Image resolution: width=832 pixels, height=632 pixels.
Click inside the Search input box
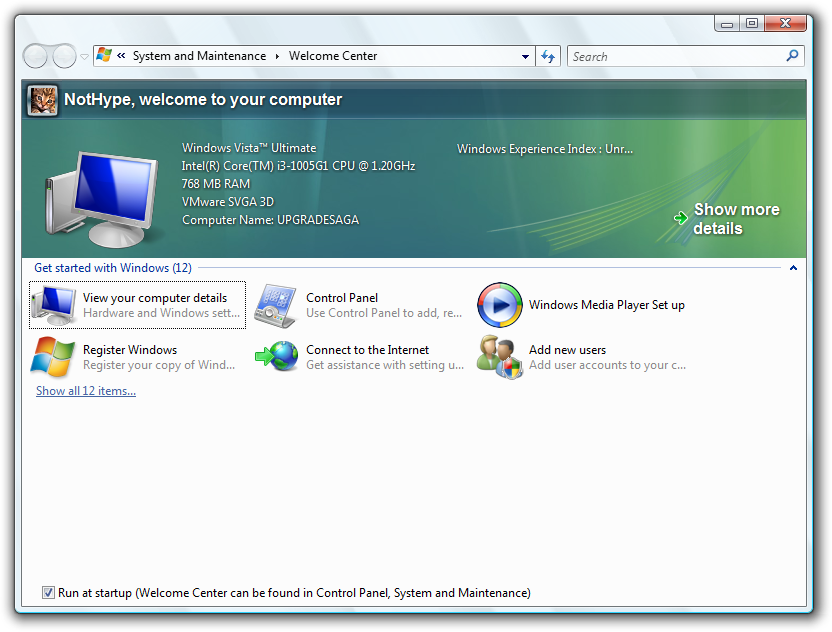[675, 57]
